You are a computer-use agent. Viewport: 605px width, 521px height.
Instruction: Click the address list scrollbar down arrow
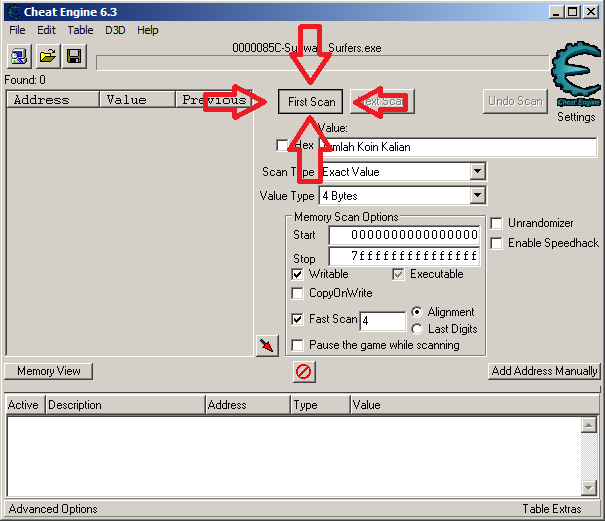pos(588,487)
